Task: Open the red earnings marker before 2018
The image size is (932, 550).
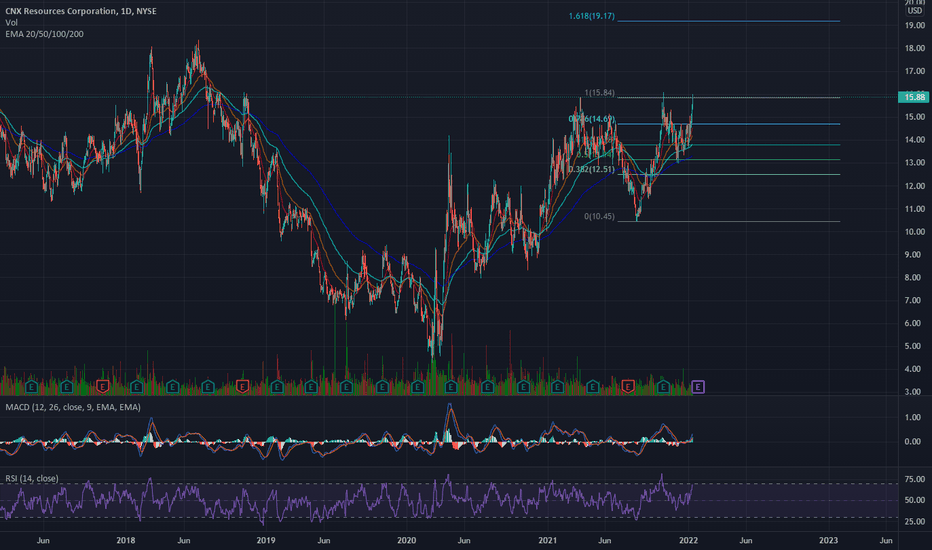Action: (x=102, y=387)
